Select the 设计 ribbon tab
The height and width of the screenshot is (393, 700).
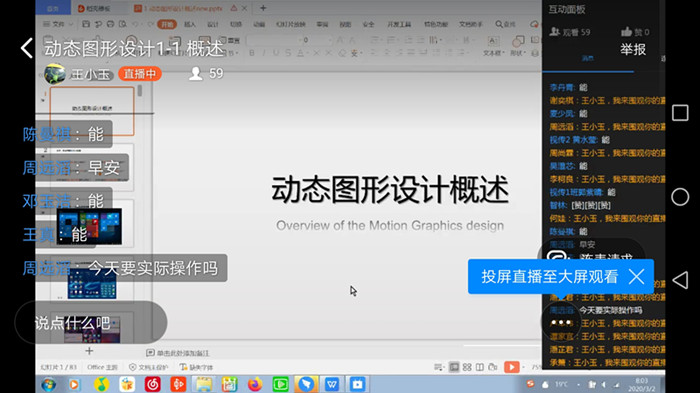[x=213, y=24]
